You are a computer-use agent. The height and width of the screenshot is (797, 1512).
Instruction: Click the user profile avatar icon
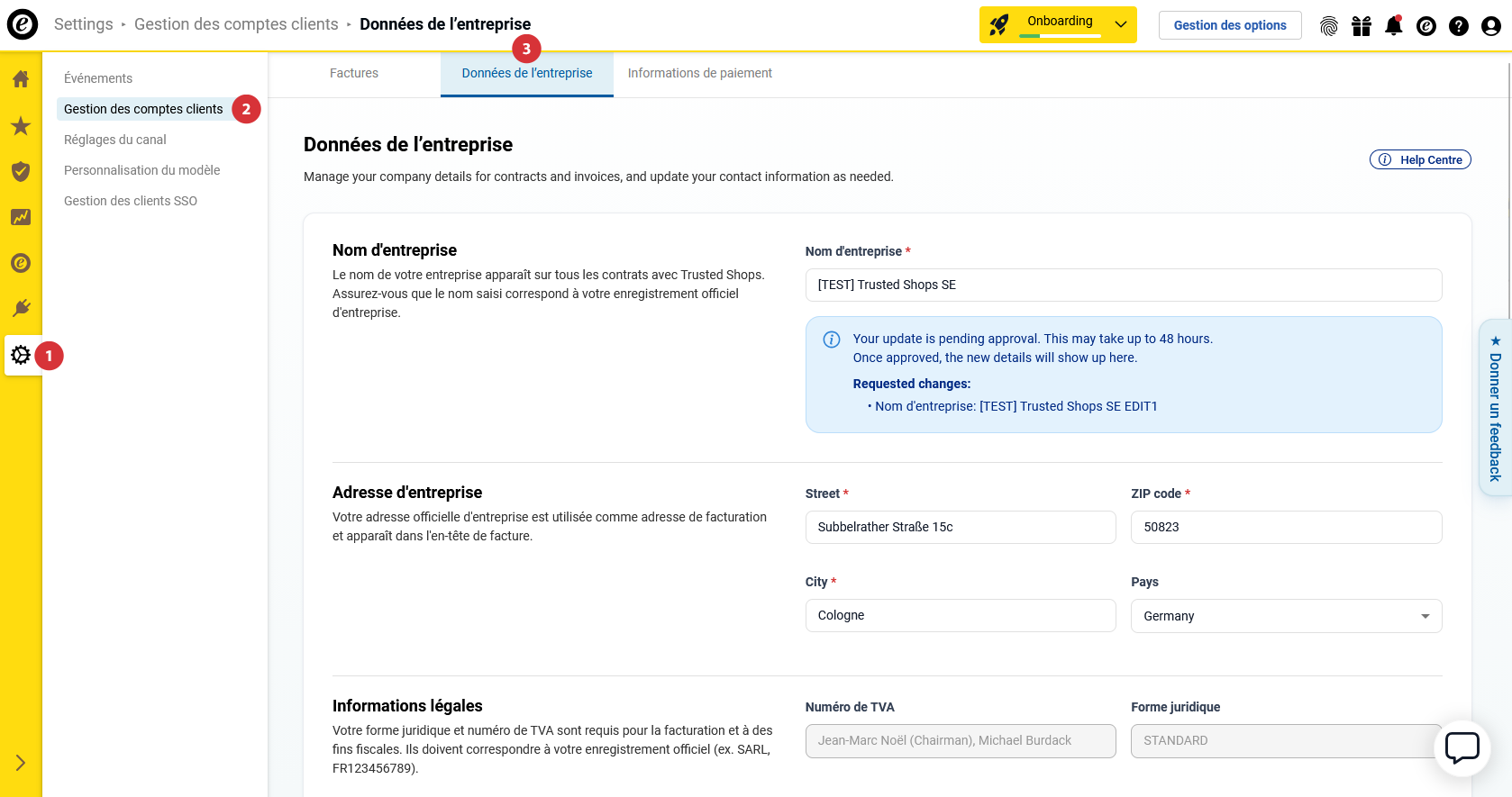click(x=1490, y=26)
